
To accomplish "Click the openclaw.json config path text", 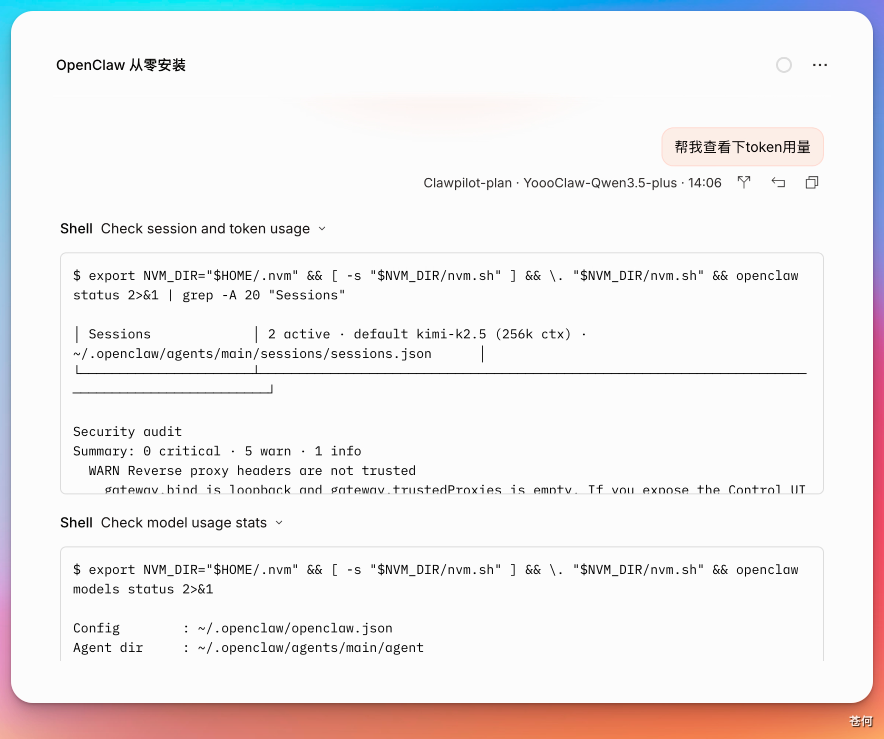I will 300,628.
